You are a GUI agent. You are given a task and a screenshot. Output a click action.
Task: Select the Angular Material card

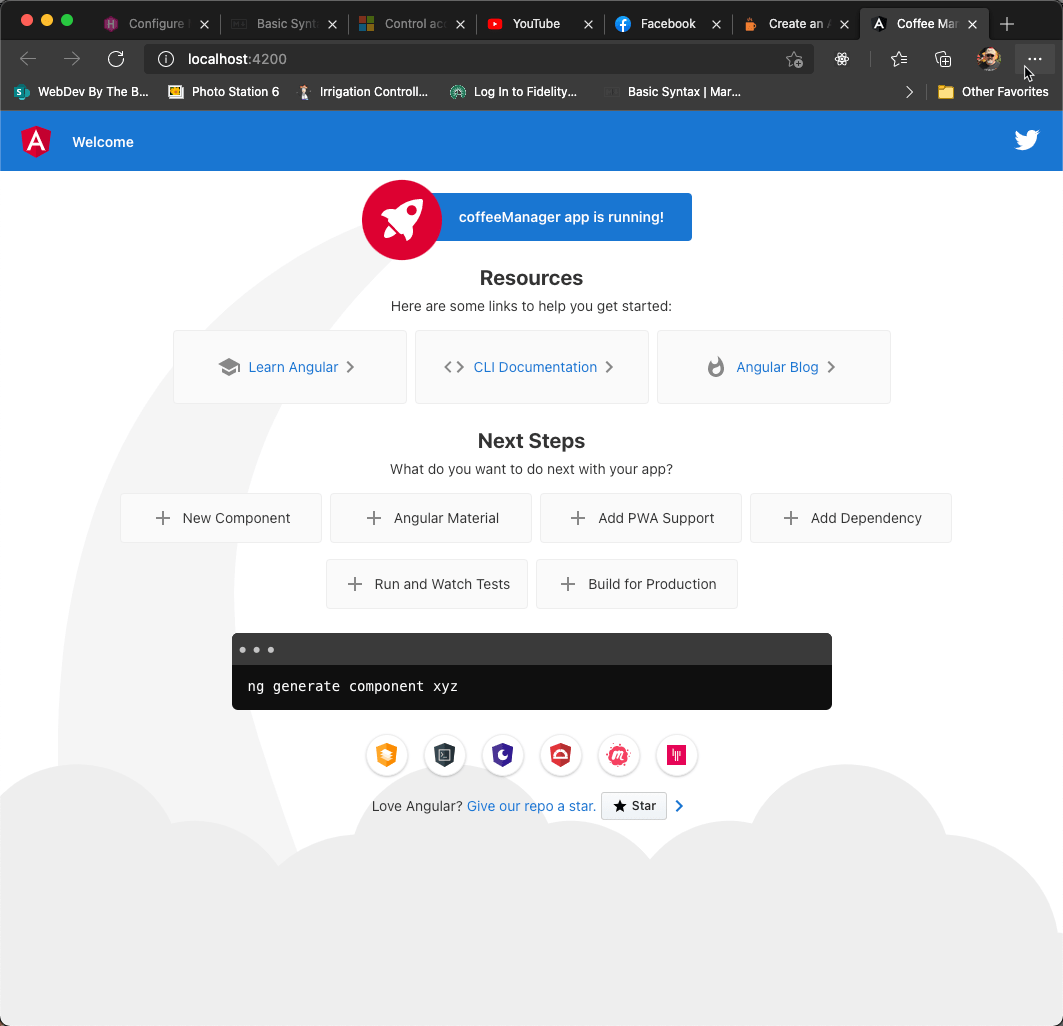[x=430, y=518]
